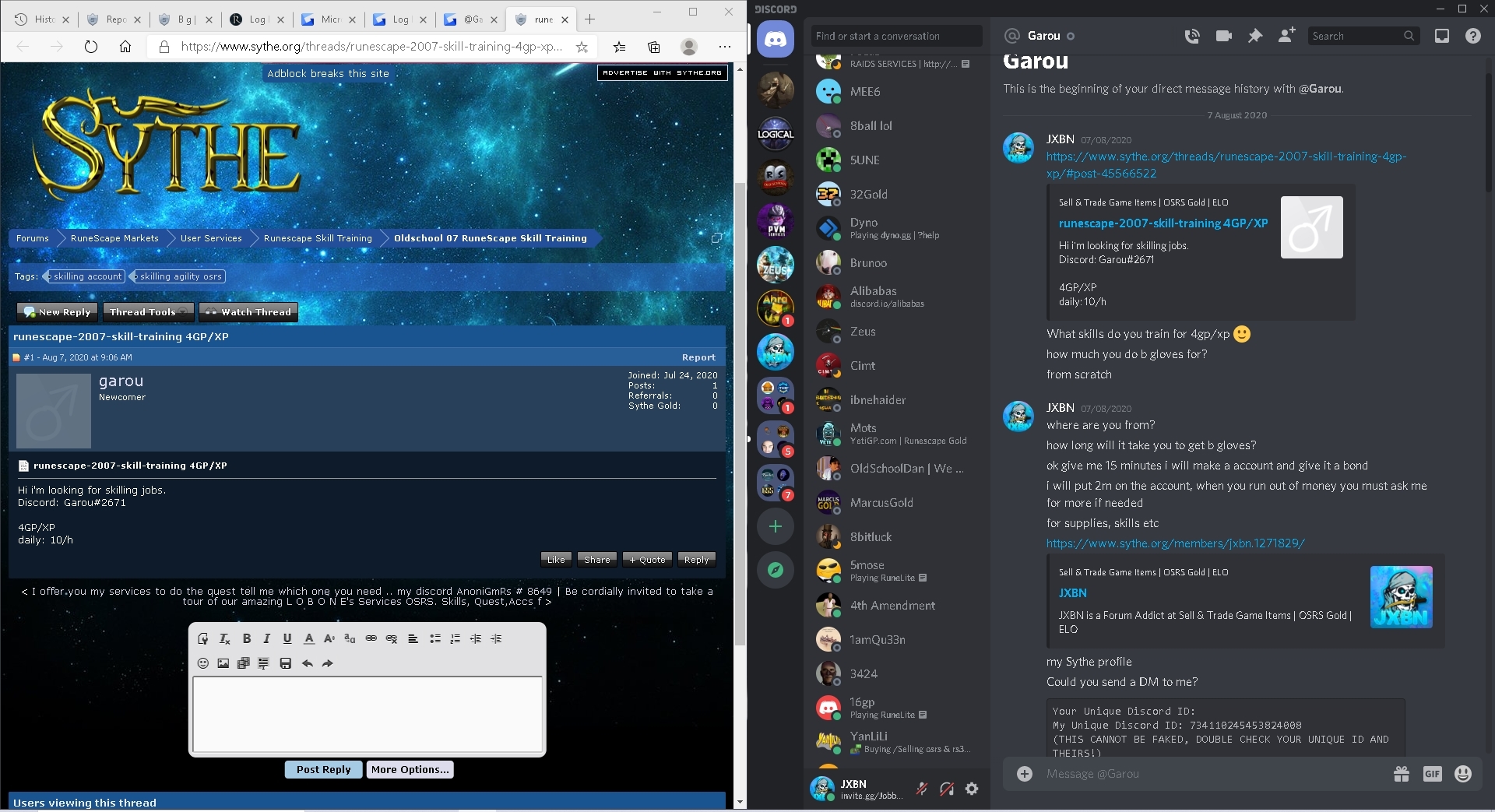This screenshot has height=812, width=1495.
Task: Open Forums in the breadcrumb
Action: coord(33,238)
